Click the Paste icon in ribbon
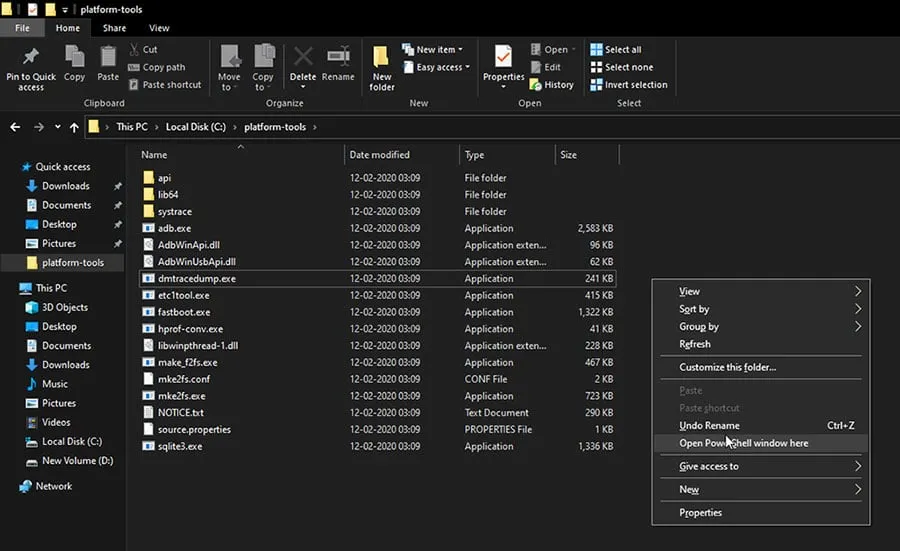 coord(108,58)
